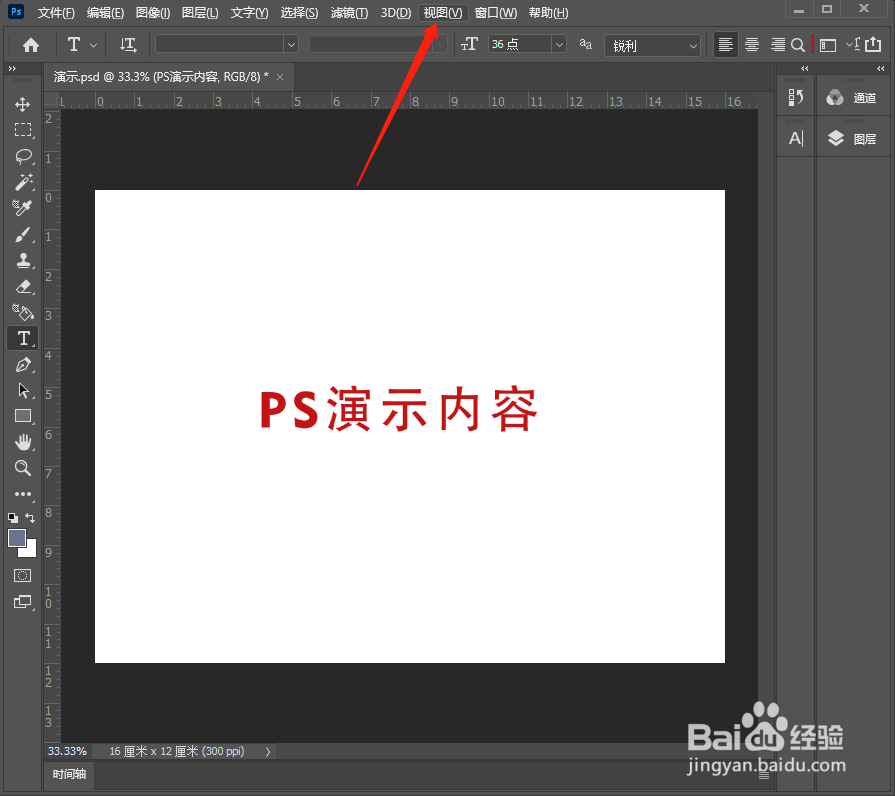Click the font size field showing 36 点
The image size is (895, 796).
pyautogui.click(x=519, y=44)
